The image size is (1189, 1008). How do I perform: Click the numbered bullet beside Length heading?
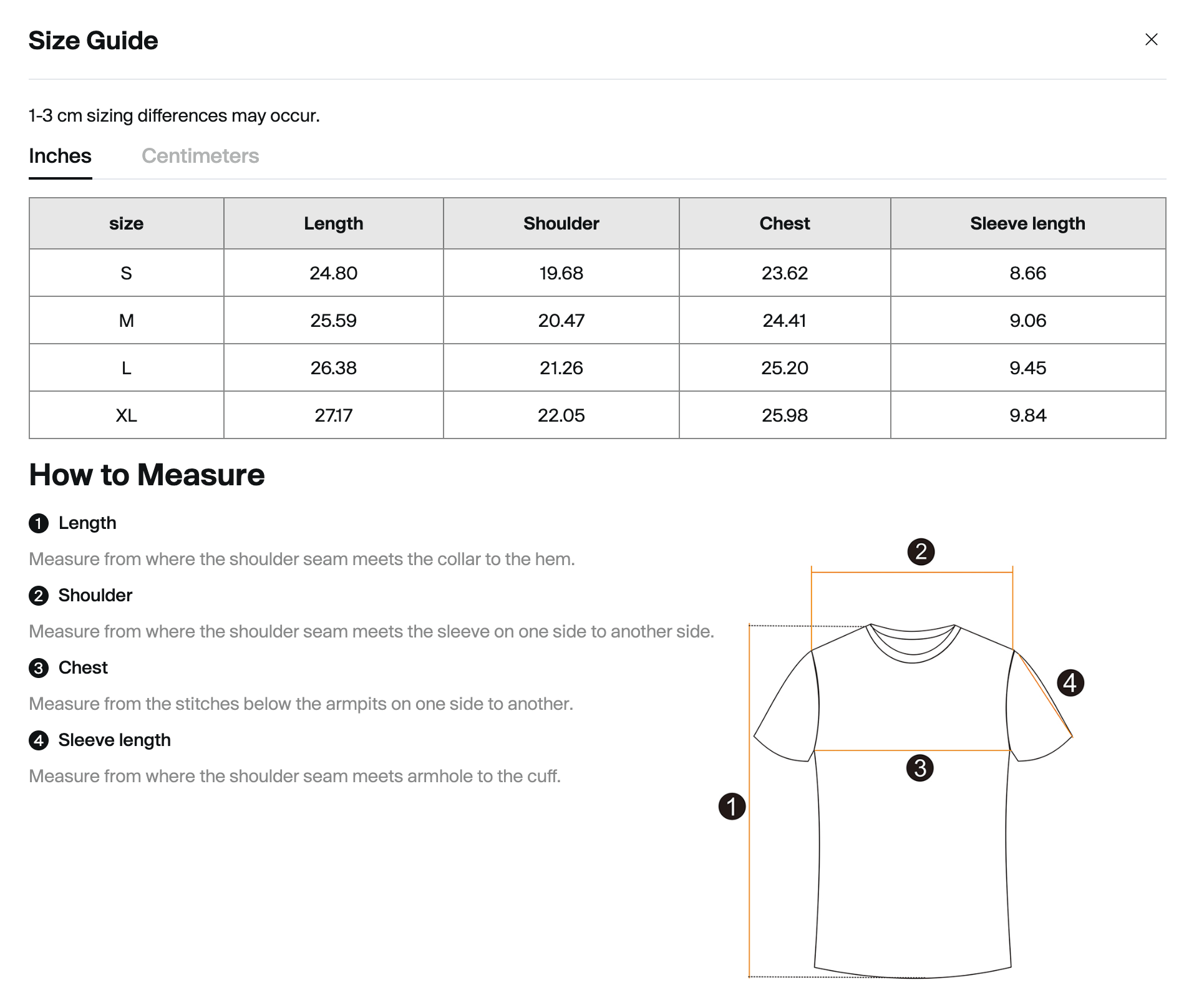click(x=39, y=523)
